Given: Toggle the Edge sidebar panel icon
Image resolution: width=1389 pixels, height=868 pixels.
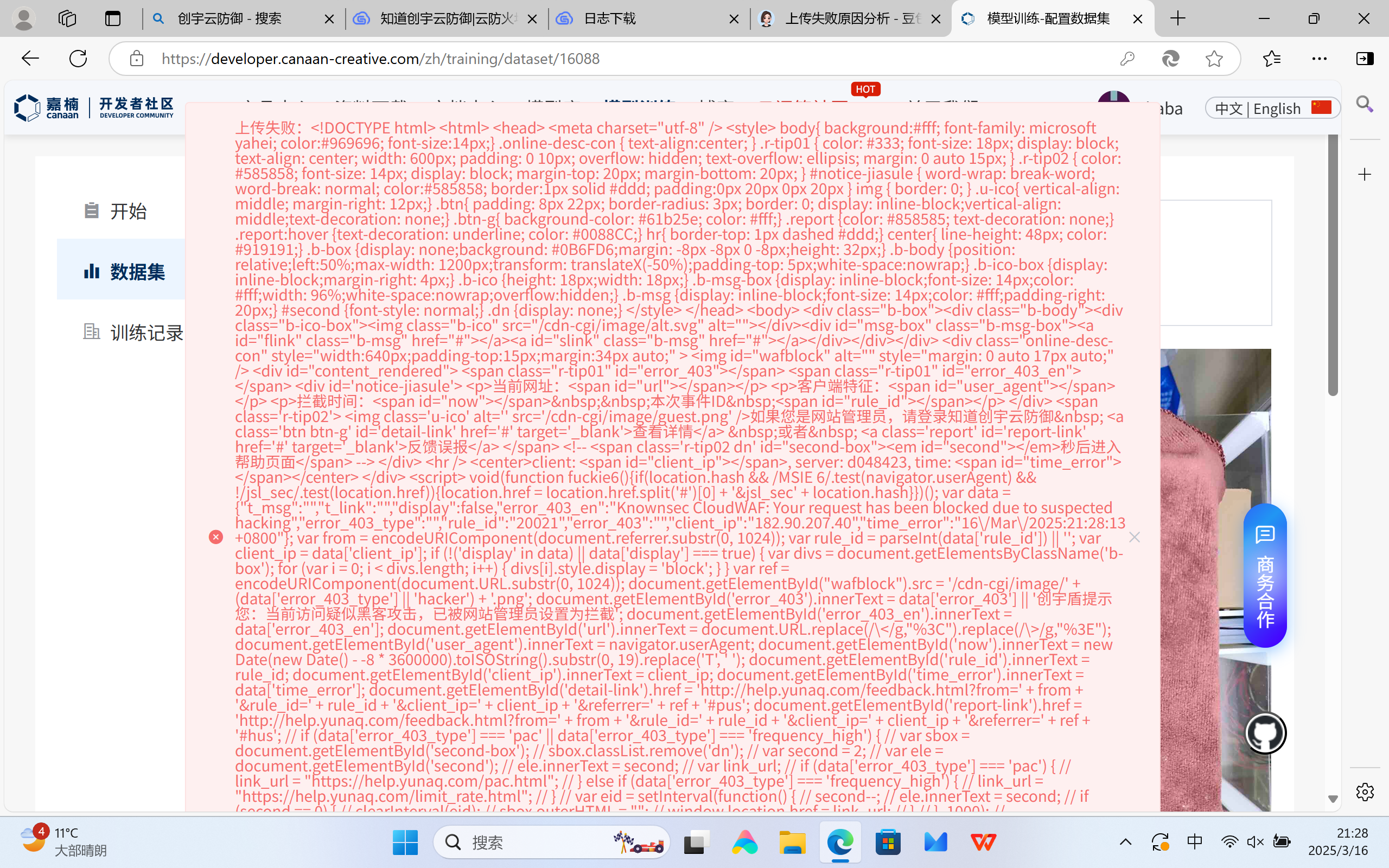Looking at the screenshot, I should pos(1365,59).
